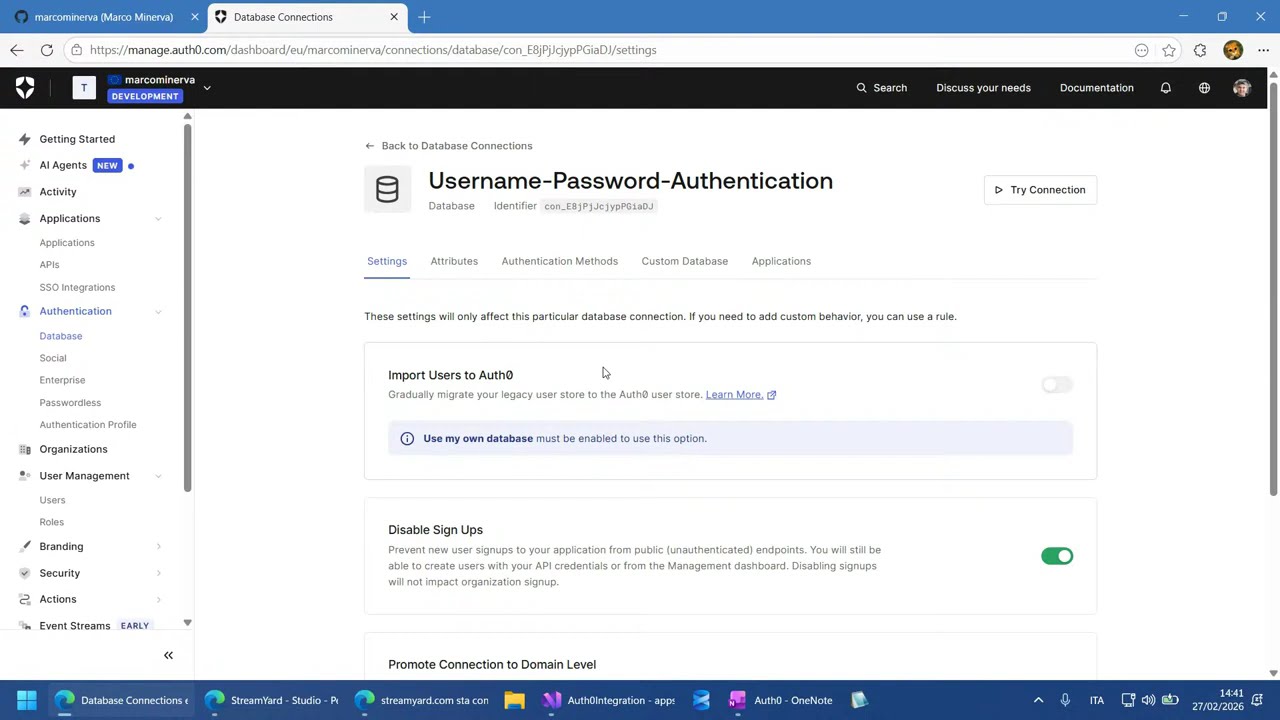The image size is (1280, 720).
Task: Add page to favorites star icon
Action: point(1169,50)
